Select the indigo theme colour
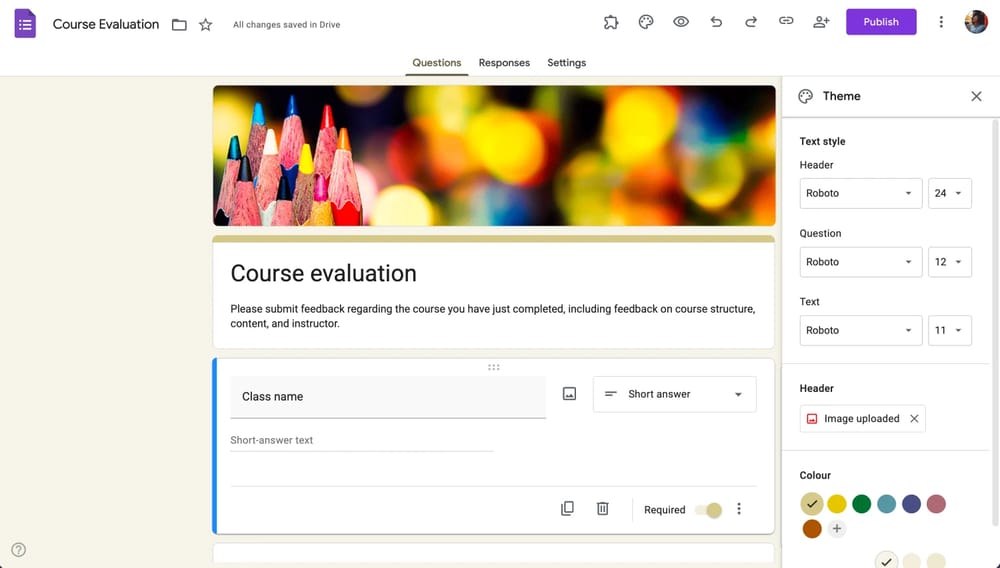1000x568 pixels. [x=911, y=504]
